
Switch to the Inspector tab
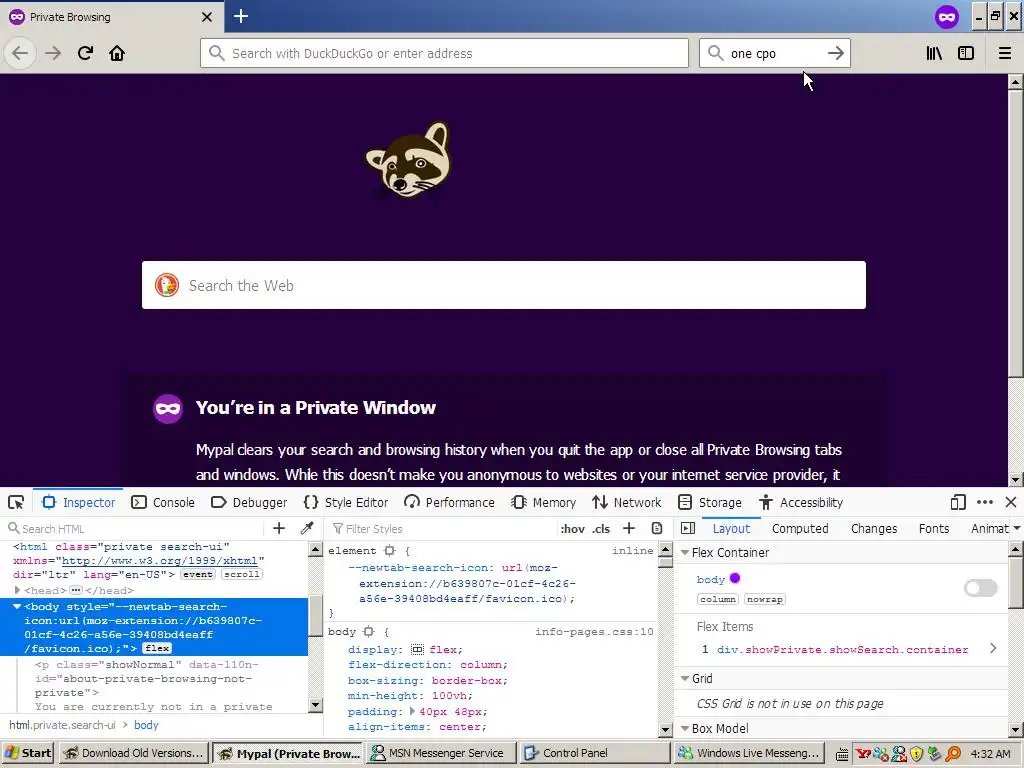coord(78,502)
